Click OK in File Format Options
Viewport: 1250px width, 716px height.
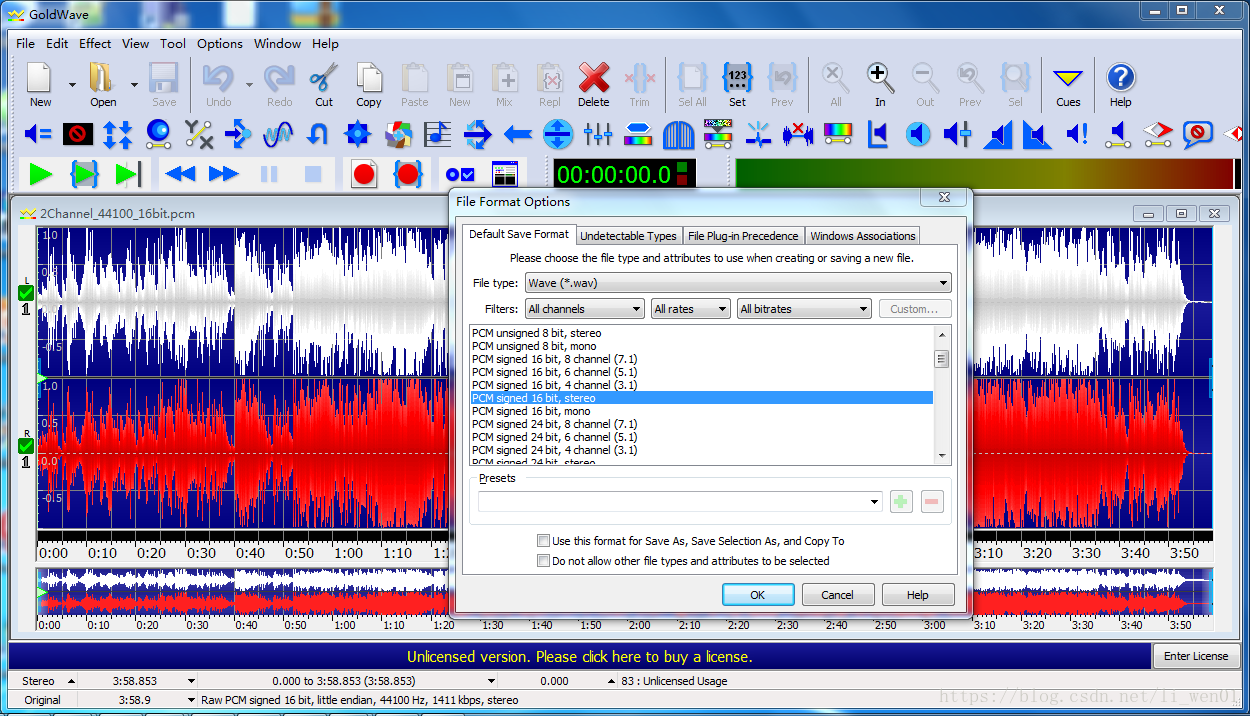click(758, 595)
